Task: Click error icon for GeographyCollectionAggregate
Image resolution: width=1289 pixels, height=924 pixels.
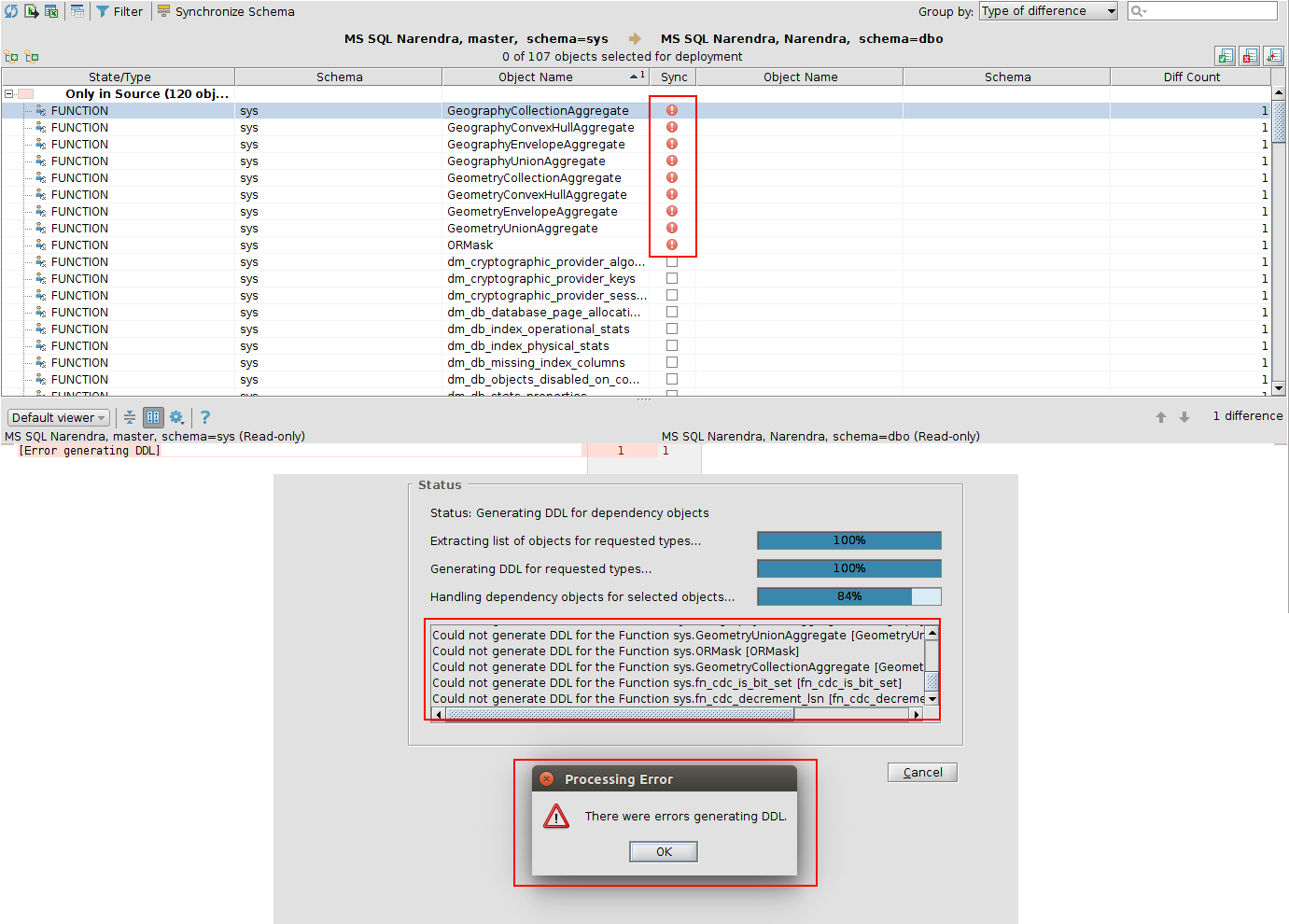Action: 672,110
